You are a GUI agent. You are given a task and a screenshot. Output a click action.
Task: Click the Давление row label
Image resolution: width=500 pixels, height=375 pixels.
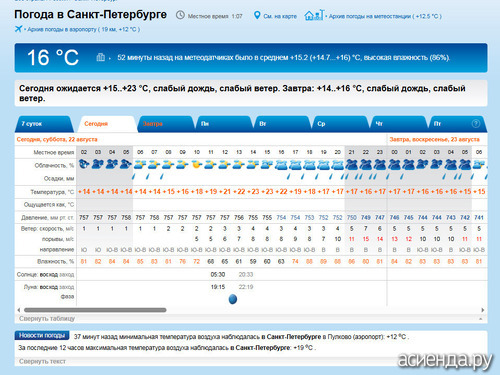point(48,218)
